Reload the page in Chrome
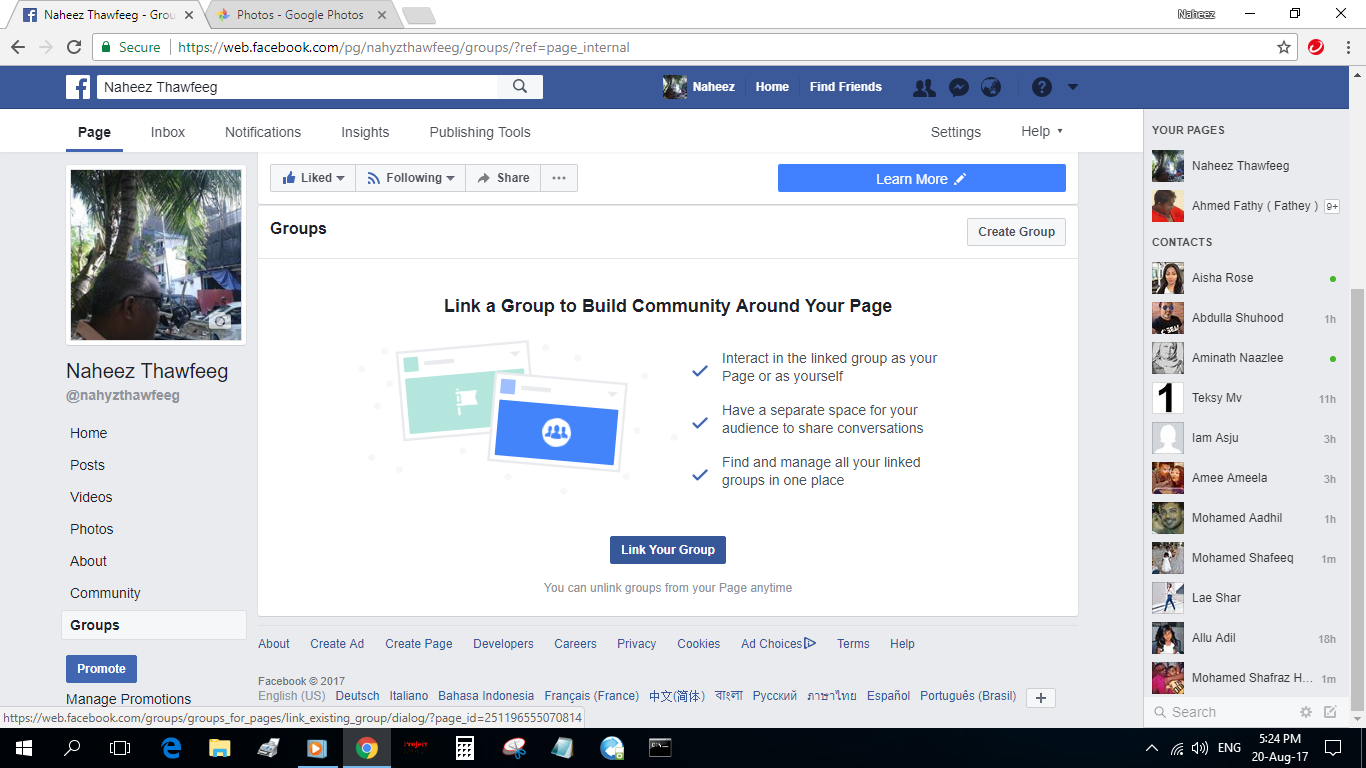The width and height of the screenshot is (1366, 768). pyautogui.click(x=74, y=47)
